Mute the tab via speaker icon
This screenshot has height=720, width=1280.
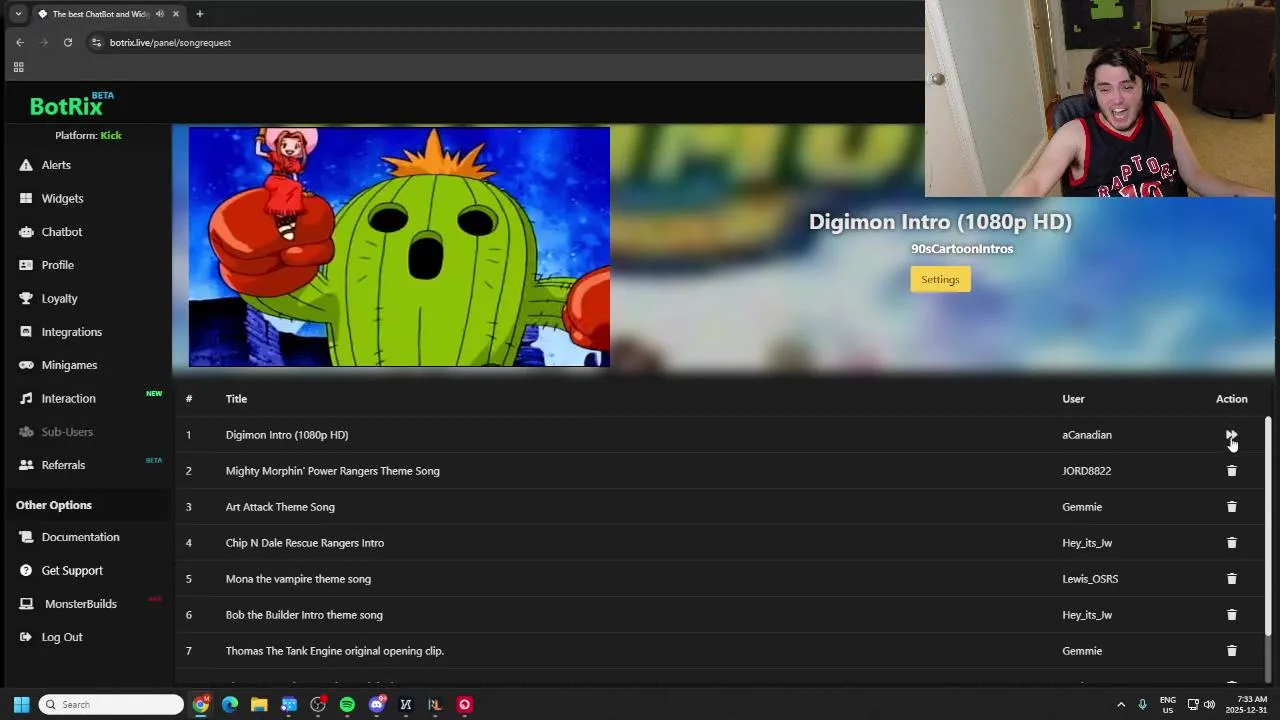(x=160, y=14)
